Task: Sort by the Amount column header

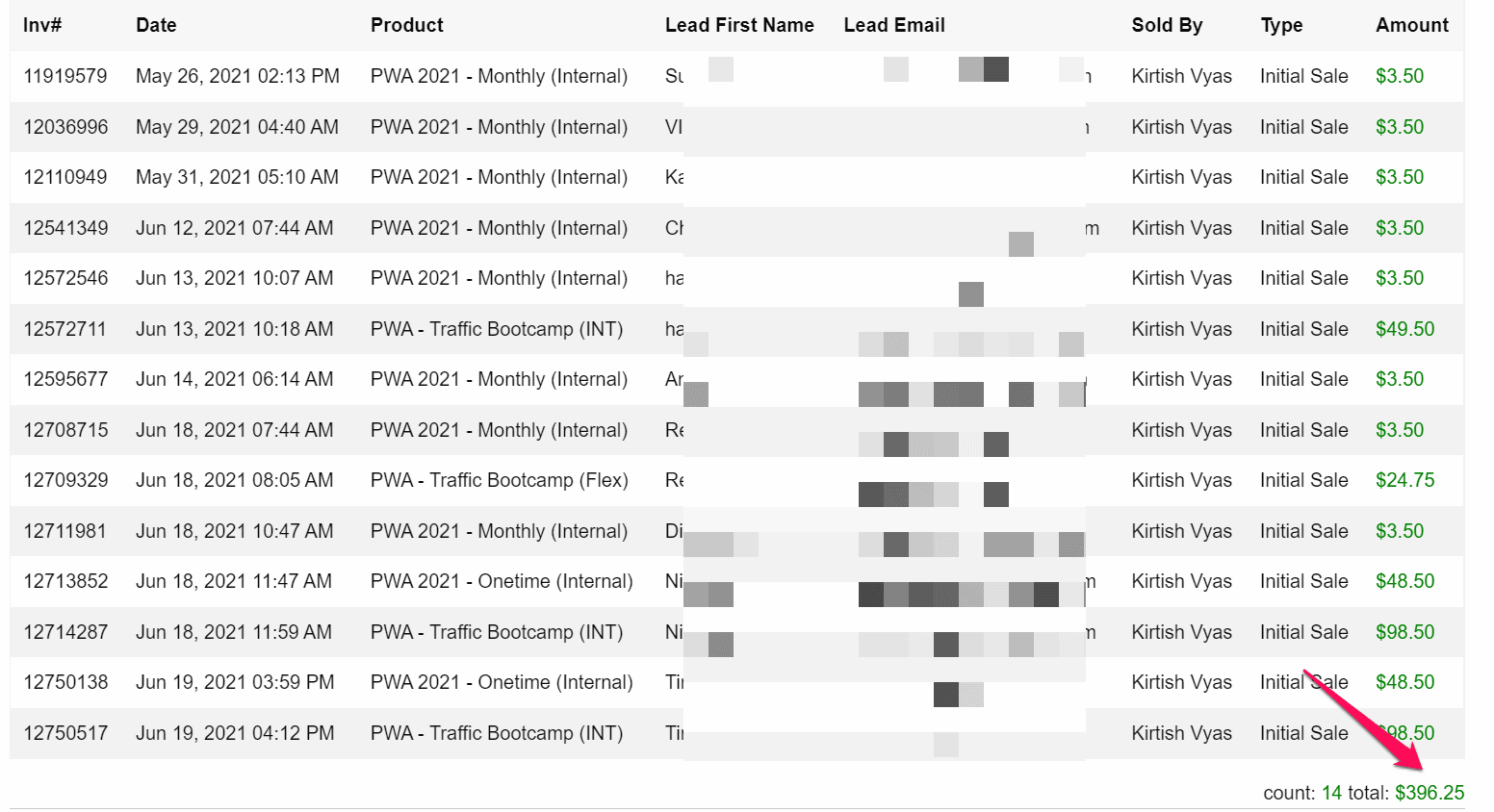Action: 1412,25
